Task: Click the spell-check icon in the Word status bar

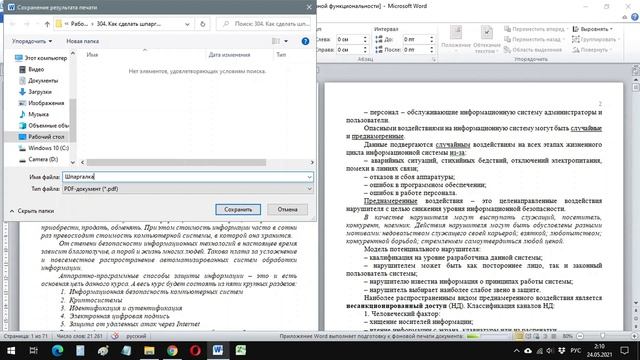Action: pyautogui.click(x=115, y=336)
